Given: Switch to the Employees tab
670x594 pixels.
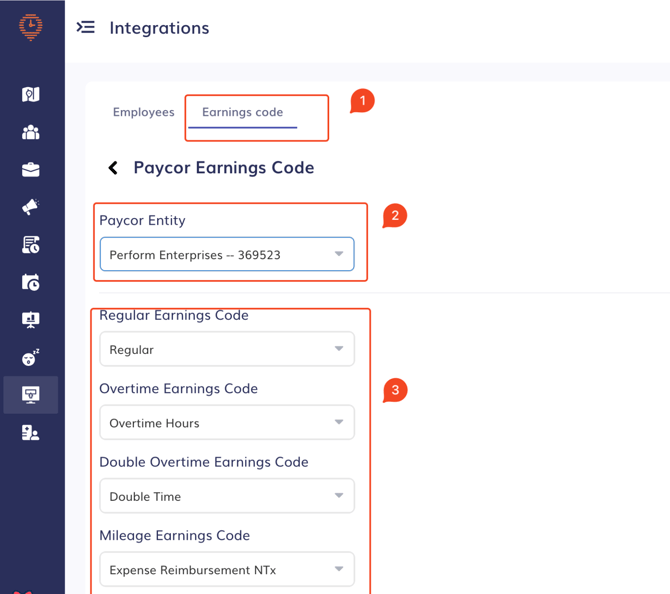Looking at the screenshot, I should [x=144, y=112].
